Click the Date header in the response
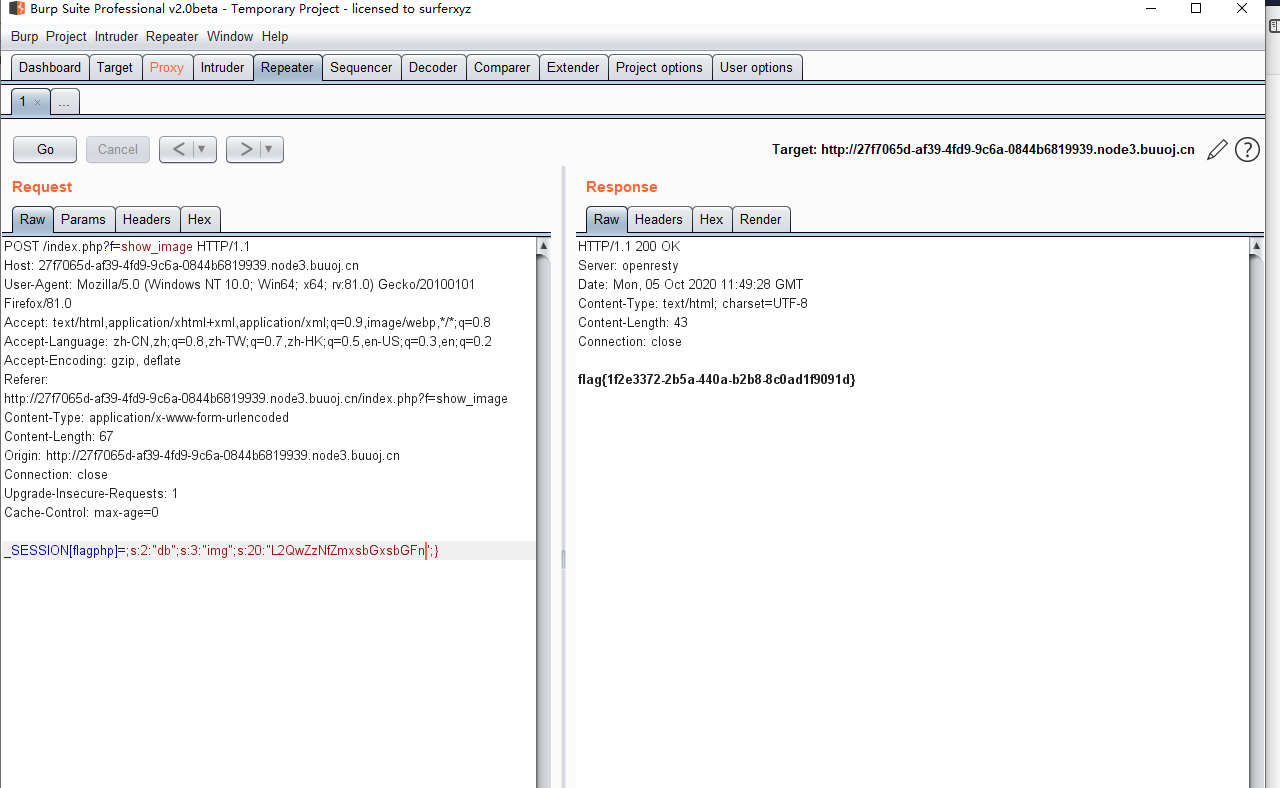1280x788 pixels. (x=690, y=284)
